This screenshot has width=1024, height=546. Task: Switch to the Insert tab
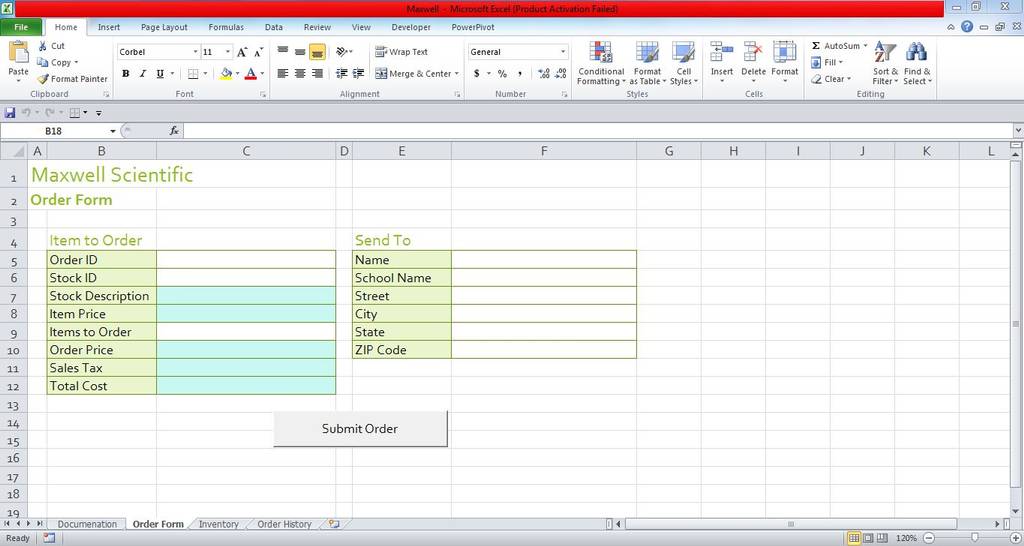[x=108, y=27]
